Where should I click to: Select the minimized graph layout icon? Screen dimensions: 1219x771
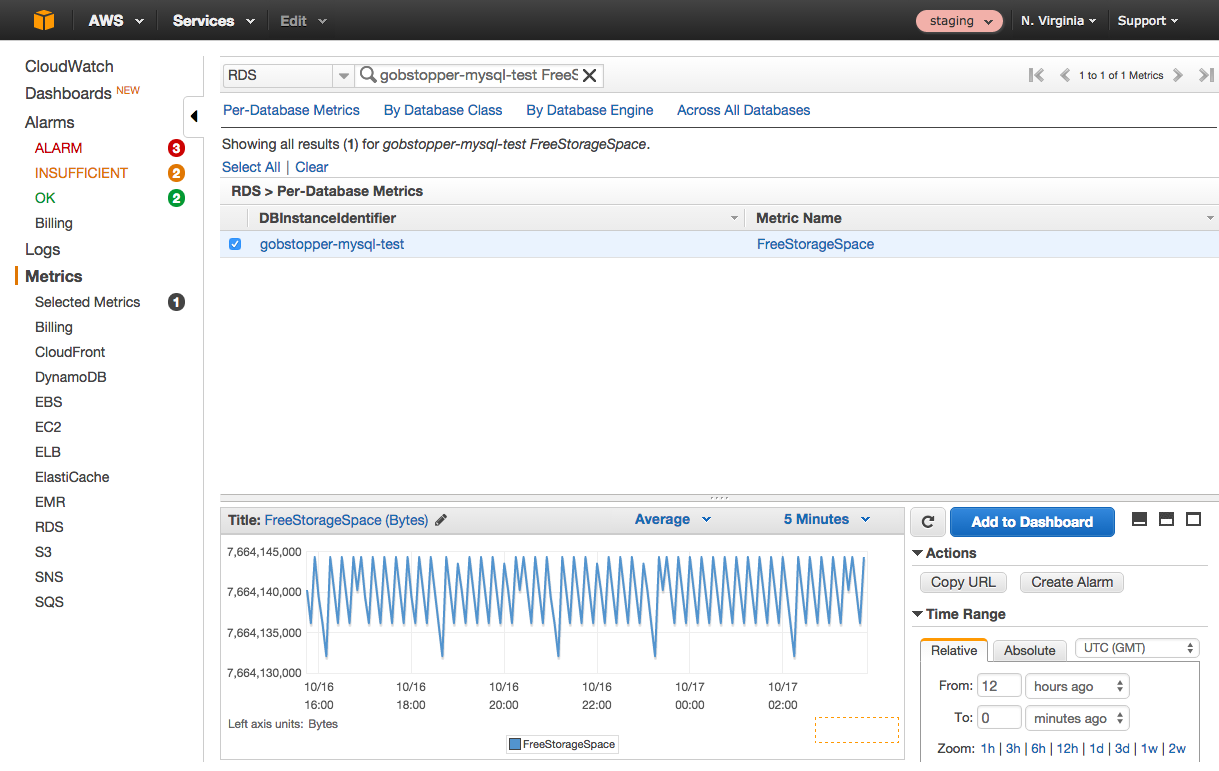tap(1140, 519)
